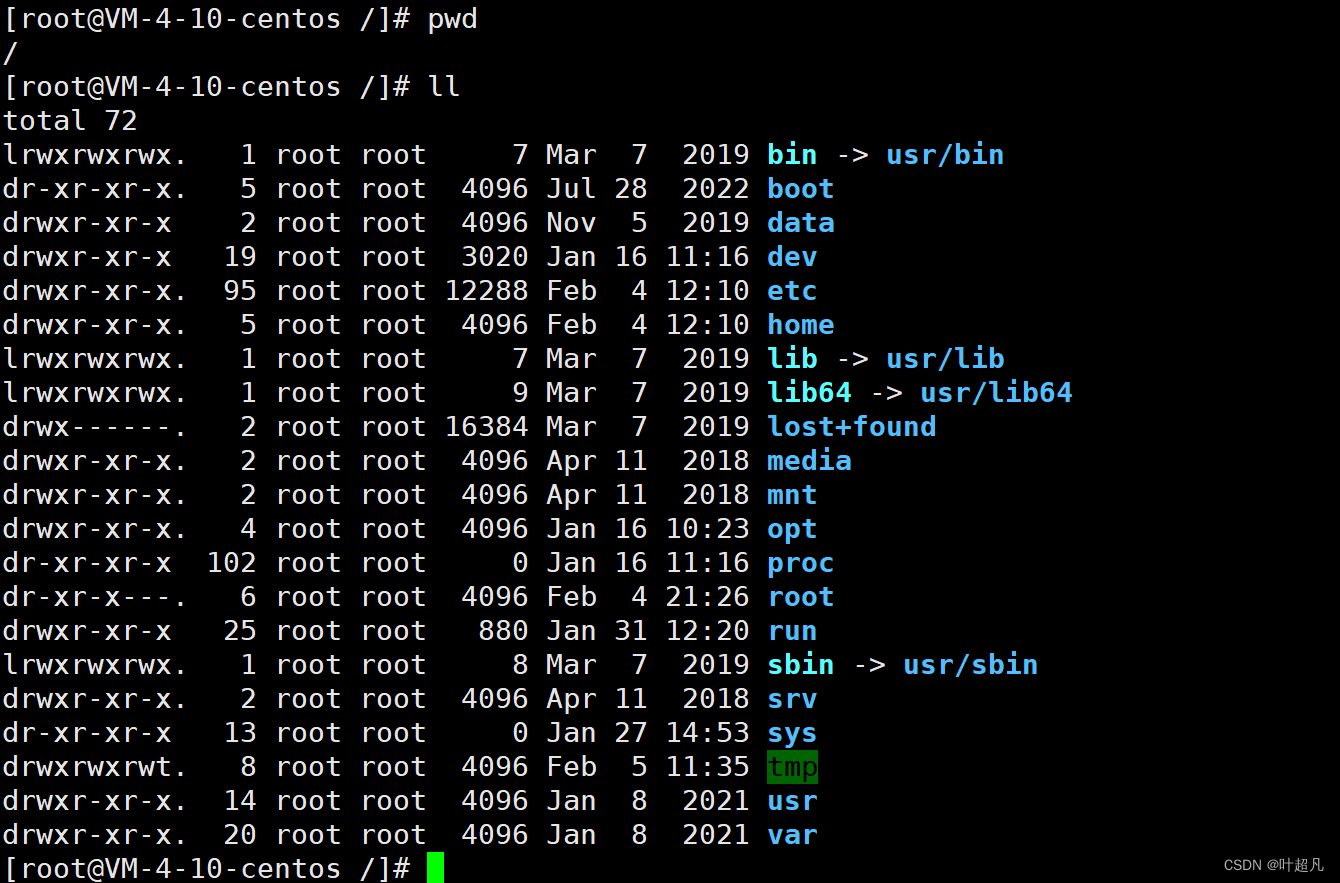Click the lost+found directory name
This screenshot has width=1340, height=883.
(851, 427)
